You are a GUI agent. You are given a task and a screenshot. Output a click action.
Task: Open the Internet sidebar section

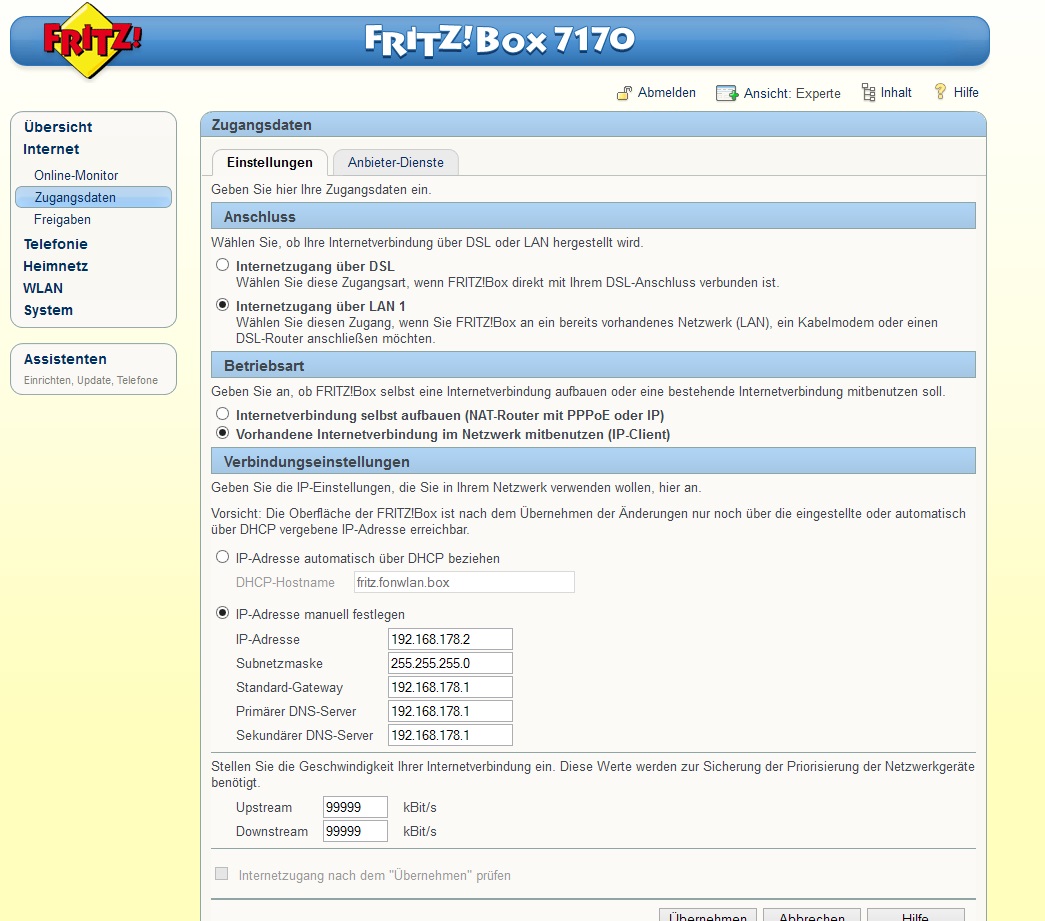point(51,149)
